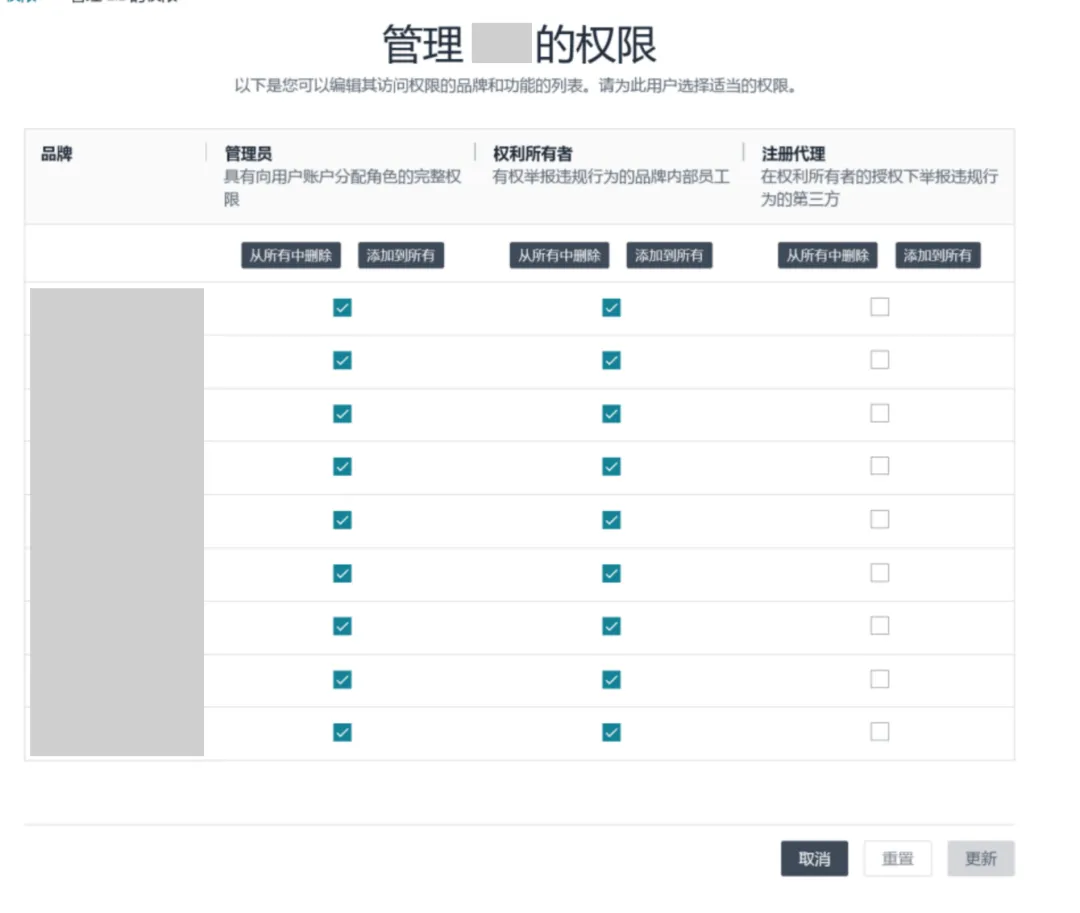Screen dimensions: 1080x913
Task: Uncheck 管理员 checkbox in the last brand row
Action: [342, 733]
